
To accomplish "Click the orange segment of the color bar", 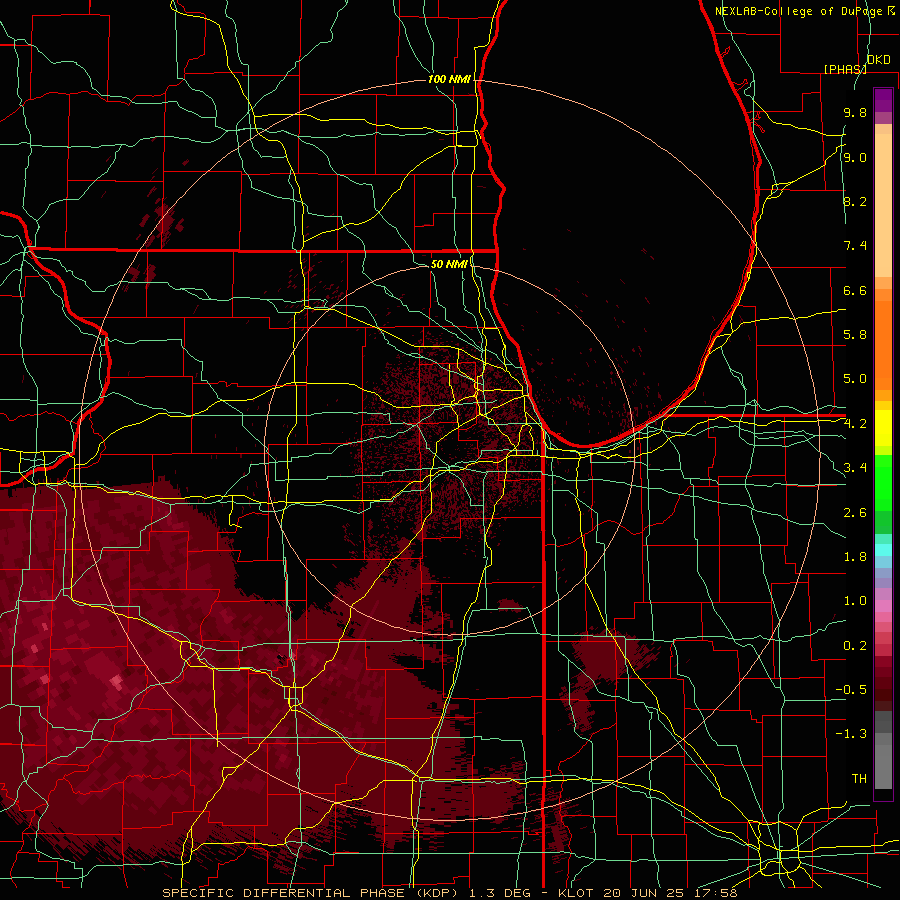I will (x=883, y=344).
